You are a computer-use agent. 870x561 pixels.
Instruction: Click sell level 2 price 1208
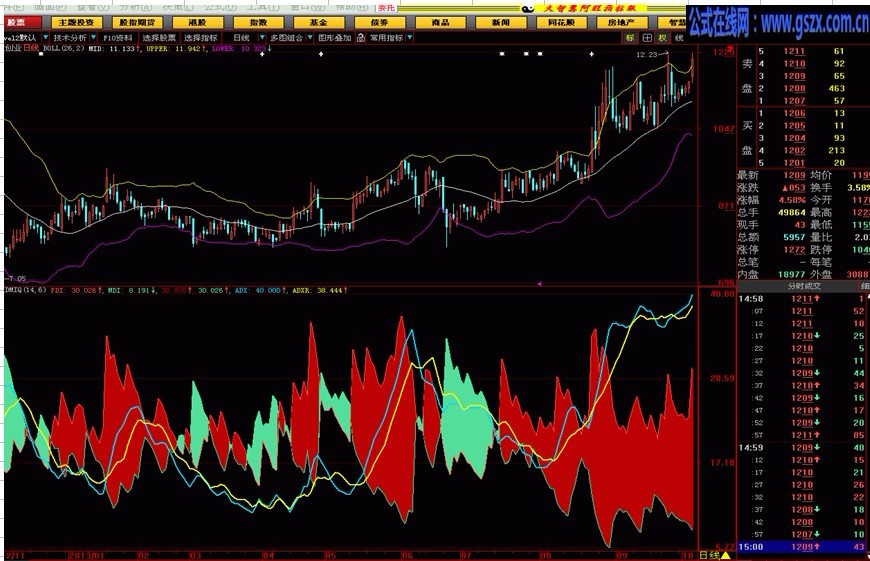[795, 88]
